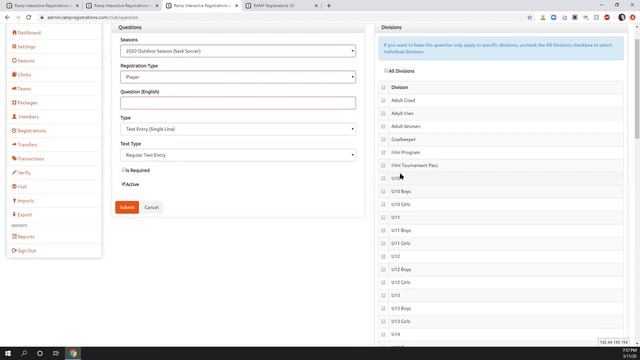Screen dimensions: 640x360
Task: Switch to second Ramp Interactive browser tab
Action: coord(122,6)
